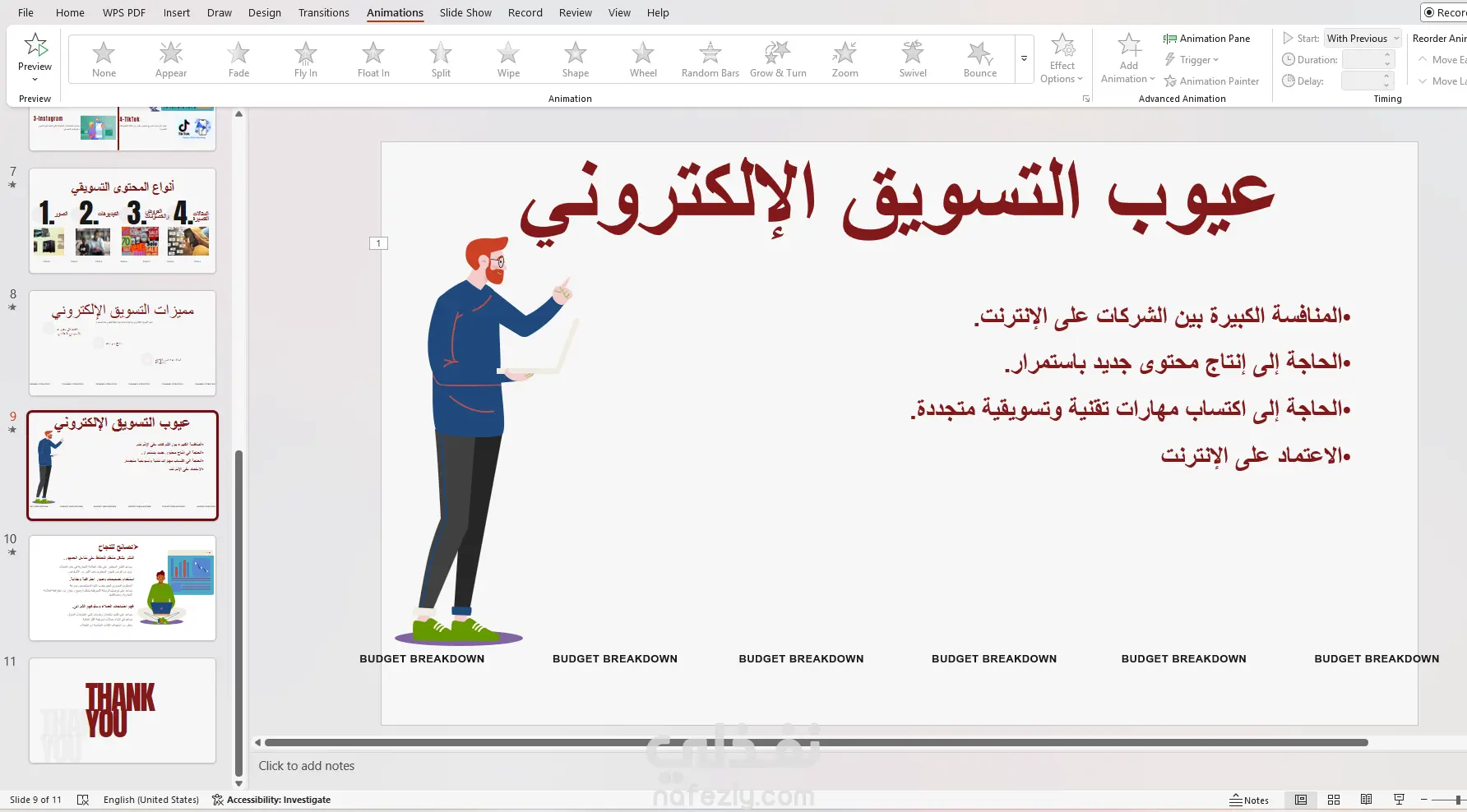Image resolution: width=1467 pixels, height=812 pixels.
Task: Open the Trigger dropdown
Action: [x=1192, y=60]
